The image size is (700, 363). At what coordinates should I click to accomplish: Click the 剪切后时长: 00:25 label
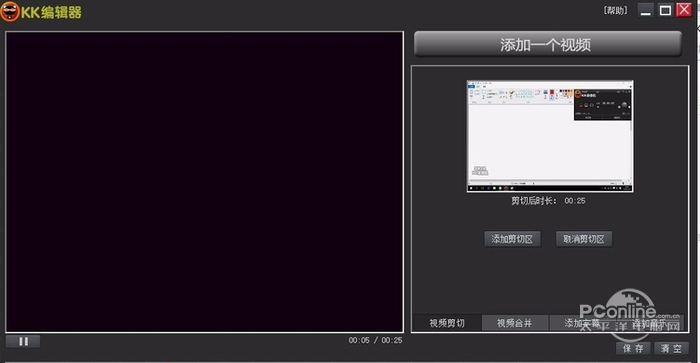coord(548,201)
